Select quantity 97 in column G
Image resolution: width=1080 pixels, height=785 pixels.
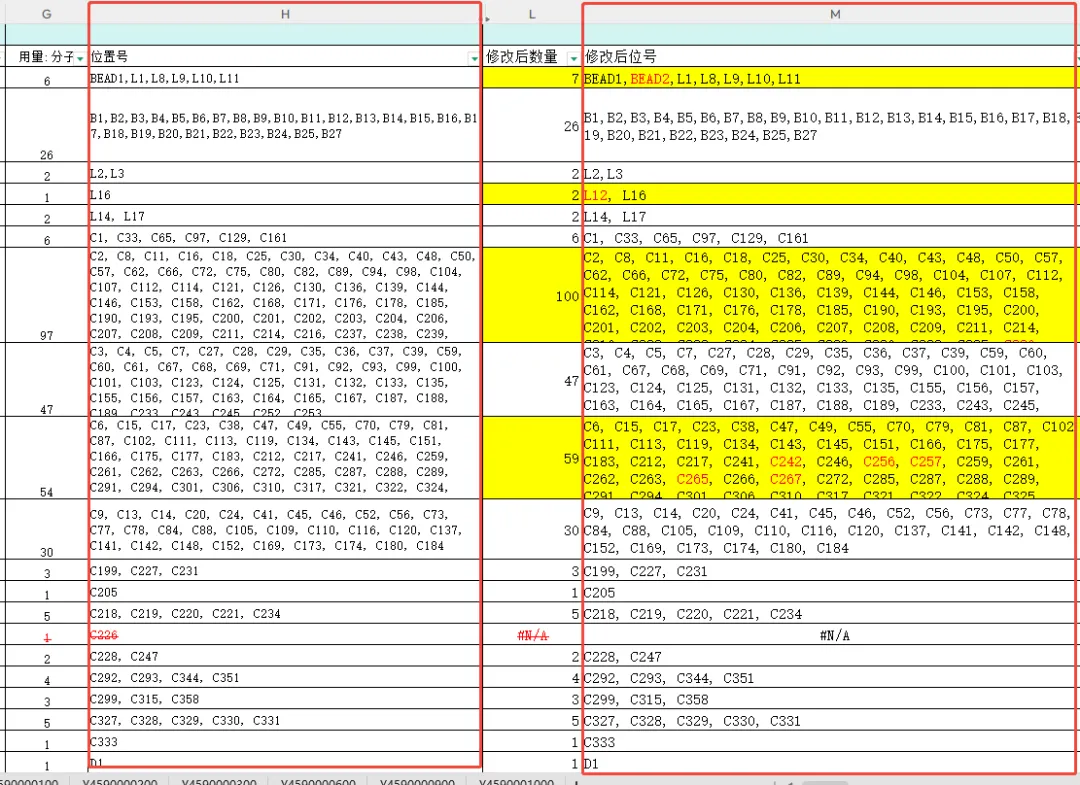(47, 295)
